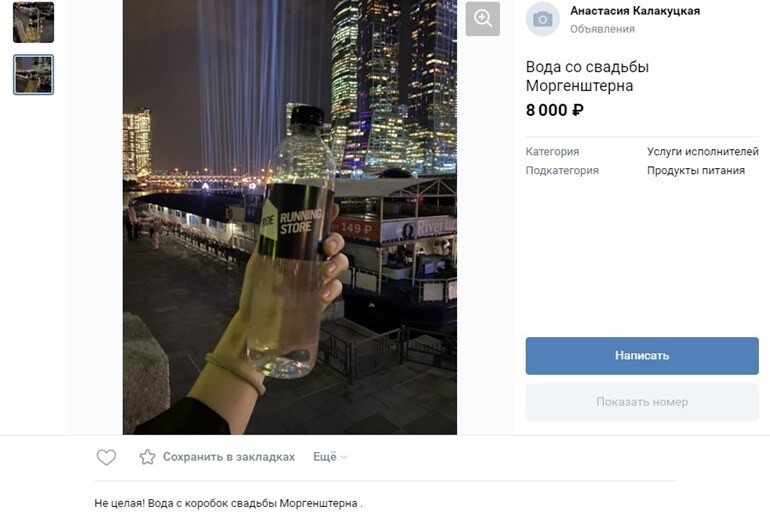This screenshot has height=518, width=770.
Task: Open category Услуги исполнителей
Action: pos(702,152)
